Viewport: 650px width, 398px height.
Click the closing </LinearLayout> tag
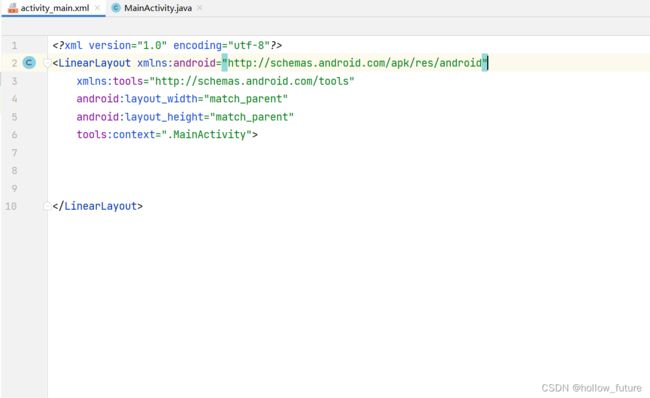tap(98, 206)
